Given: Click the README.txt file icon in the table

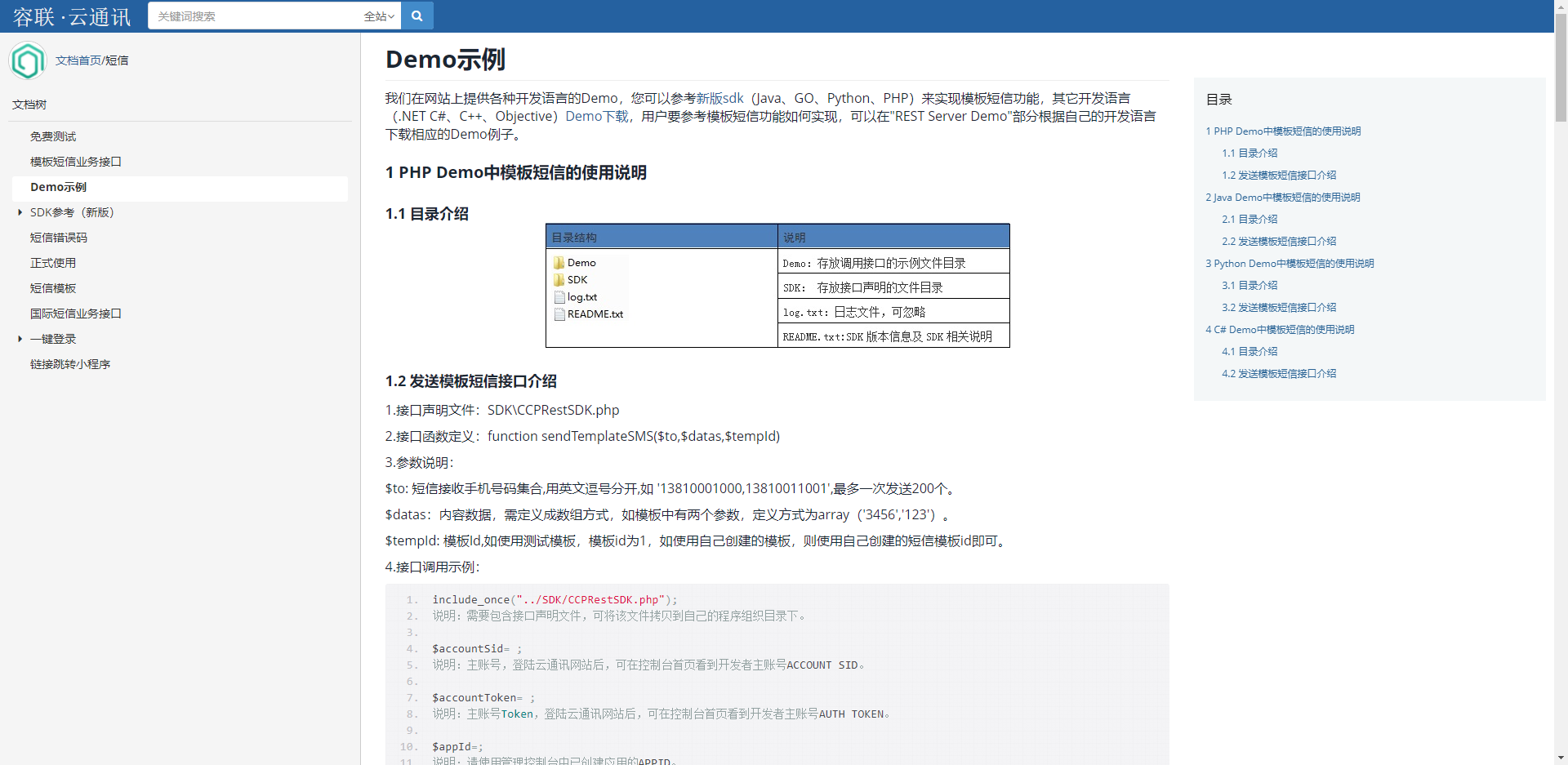Looking at the screenshot, I should (559, 314).
